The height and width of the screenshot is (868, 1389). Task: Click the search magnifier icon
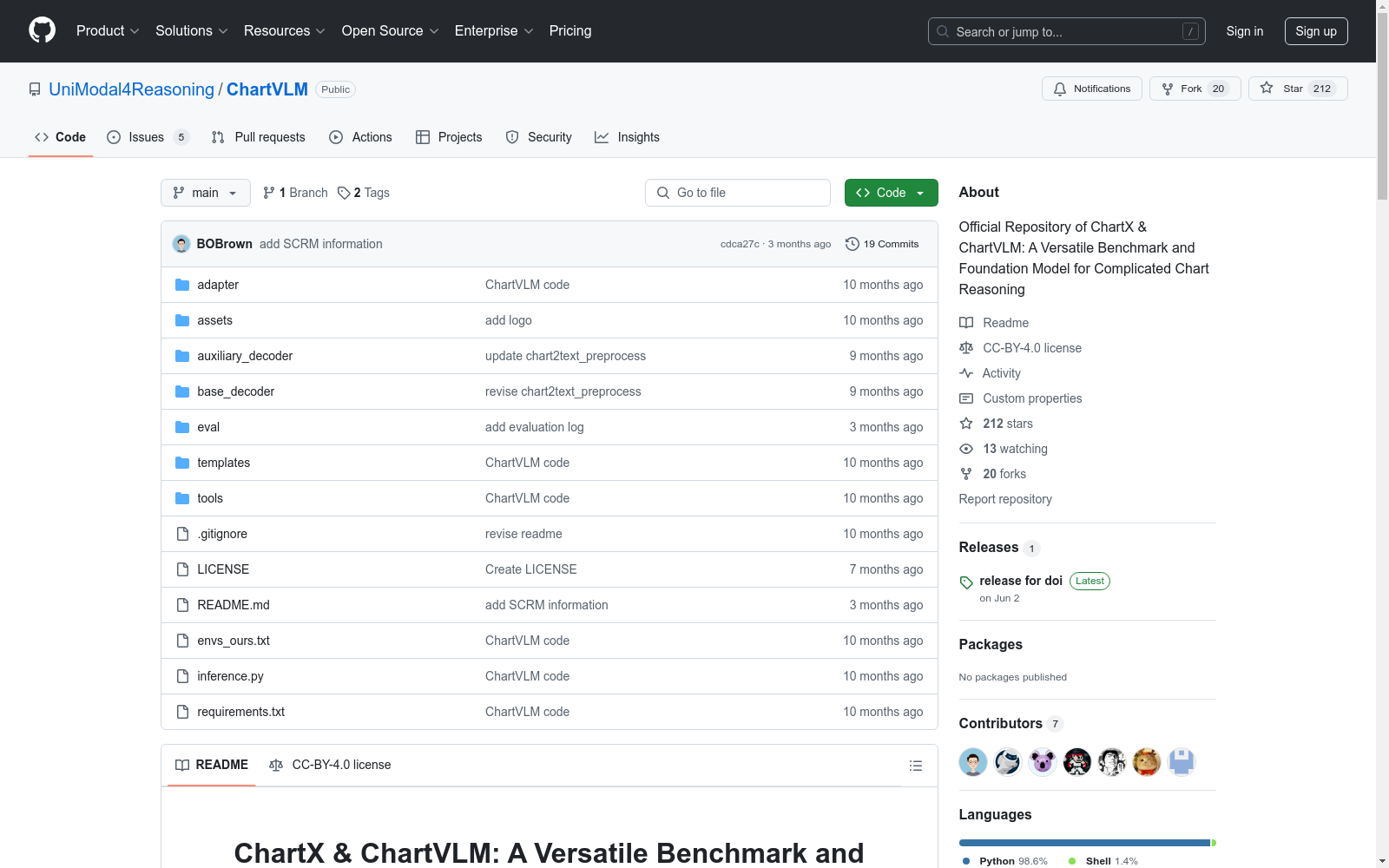[x=943, y=31]
